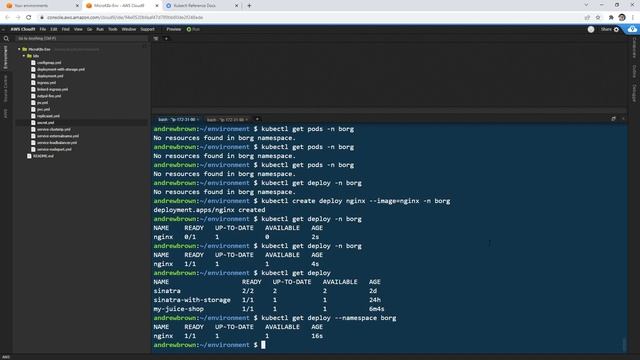Open the Go menu
This screenshot has width=640, height=360.
pos(89,29)
